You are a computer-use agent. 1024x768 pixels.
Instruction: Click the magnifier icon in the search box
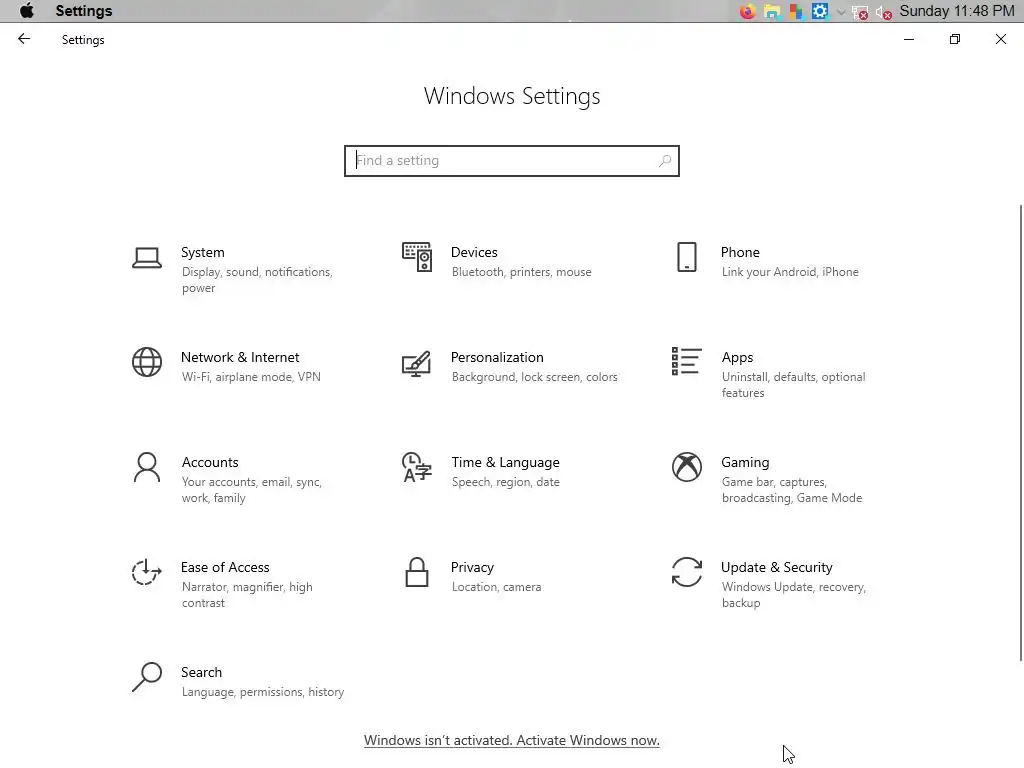coord(665,161)
